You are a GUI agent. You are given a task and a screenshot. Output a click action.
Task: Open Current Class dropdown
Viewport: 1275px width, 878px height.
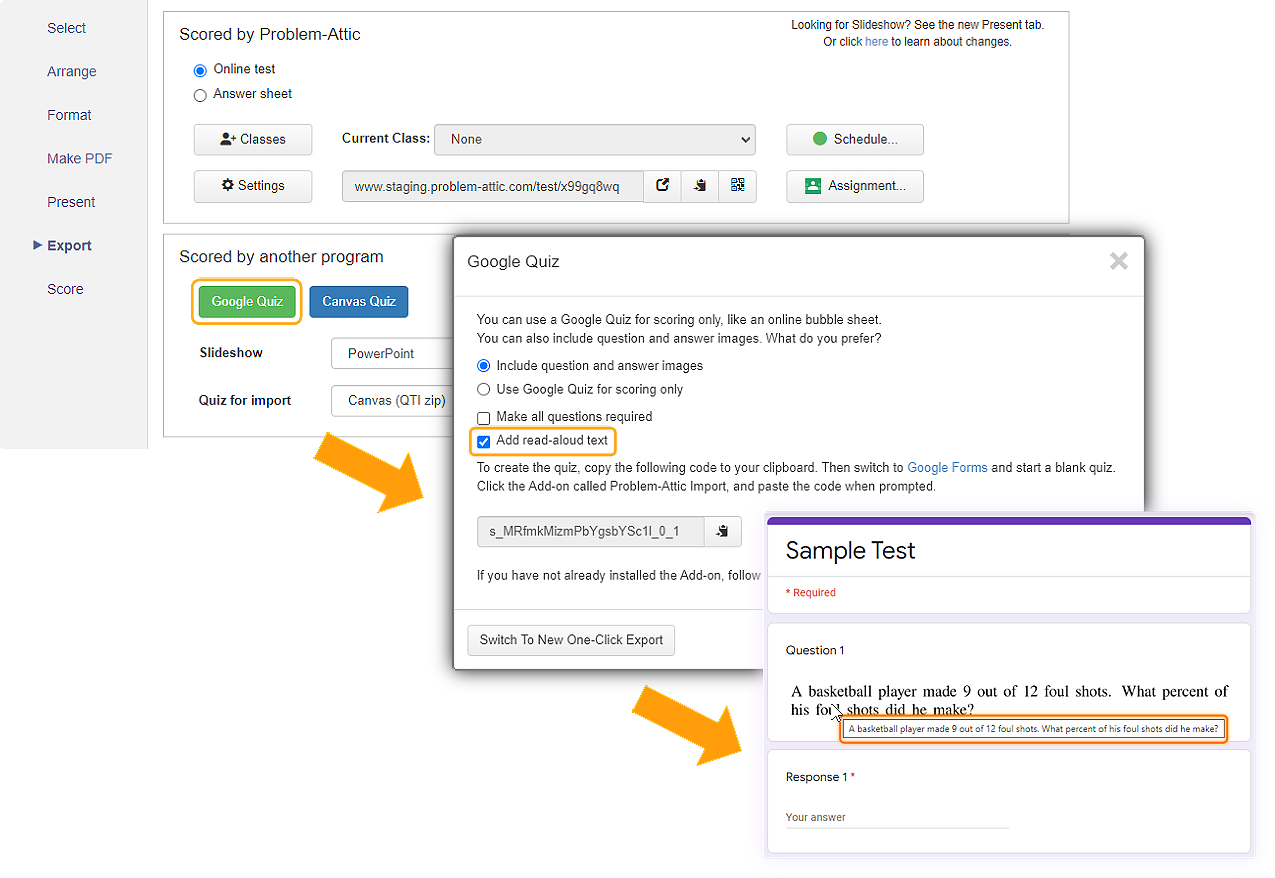click(595, 140)
